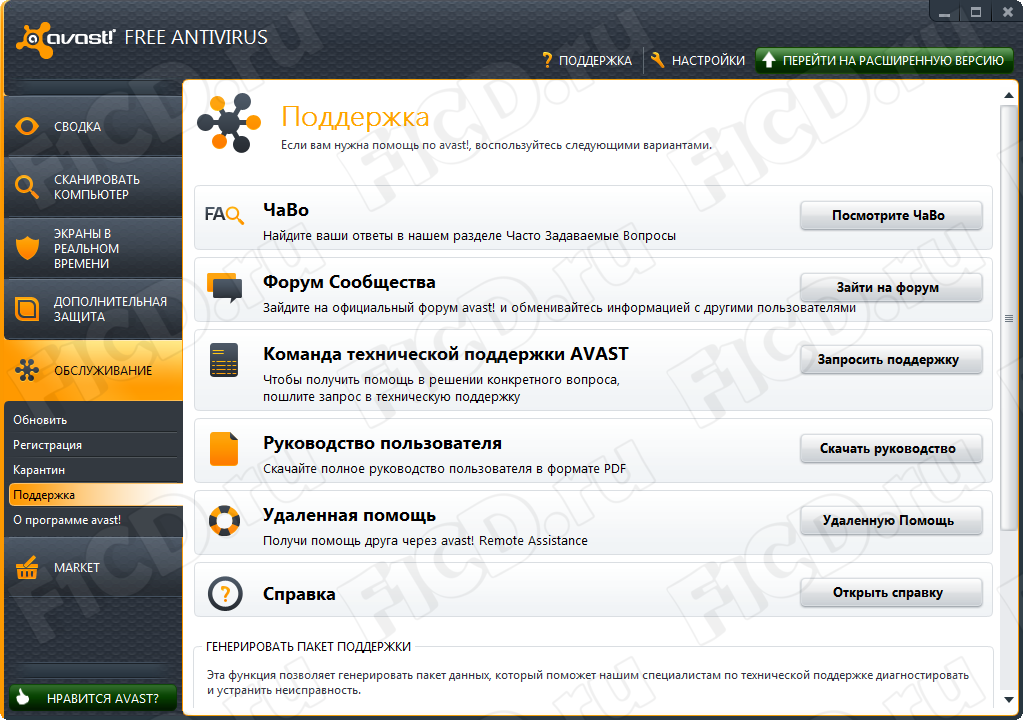Click the question mark icon beside ПОДДЕРЖКА
Screen dimensions: 1023x720
(x=547, y=60)
